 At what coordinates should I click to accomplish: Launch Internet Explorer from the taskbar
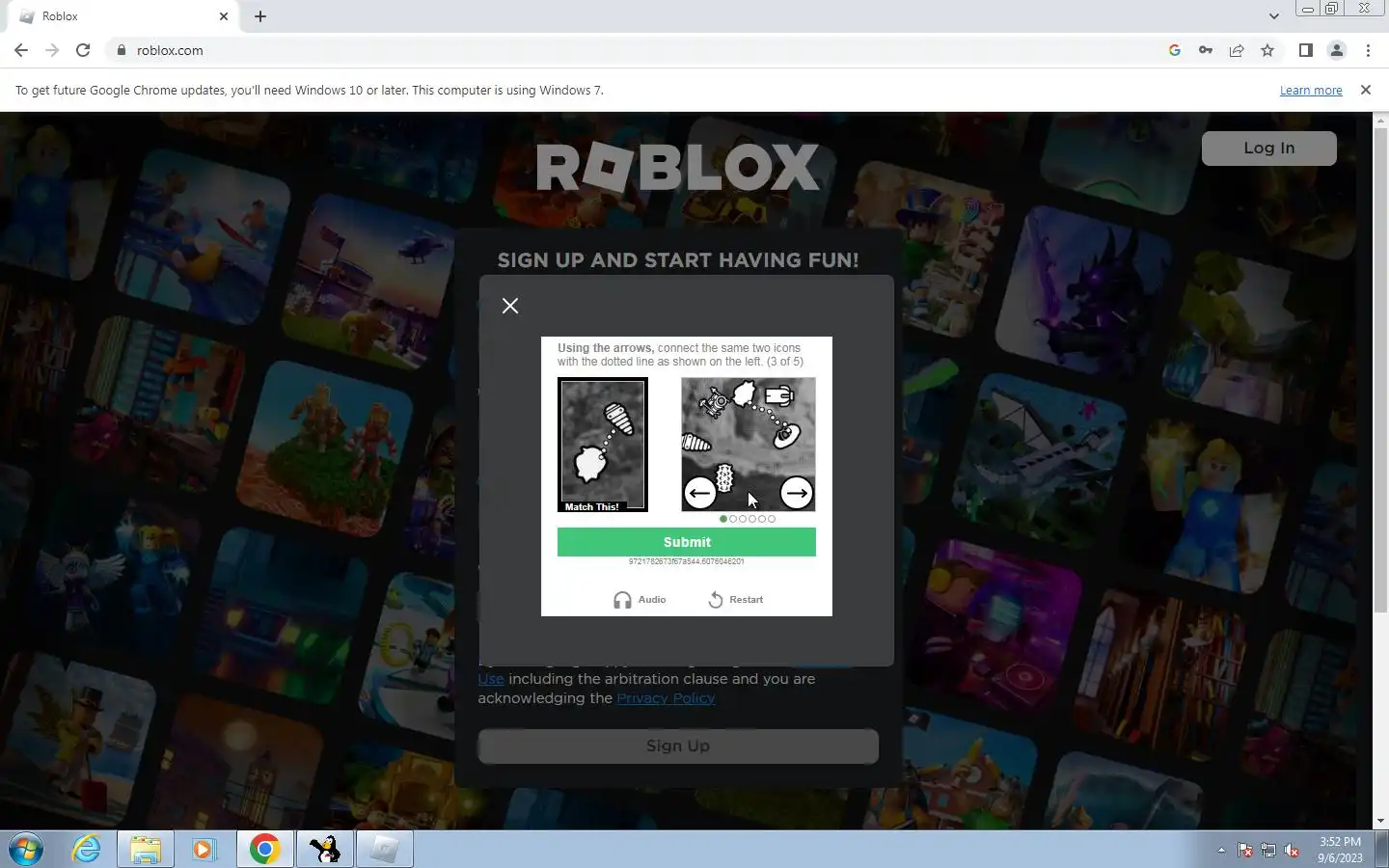pos(87,850)
